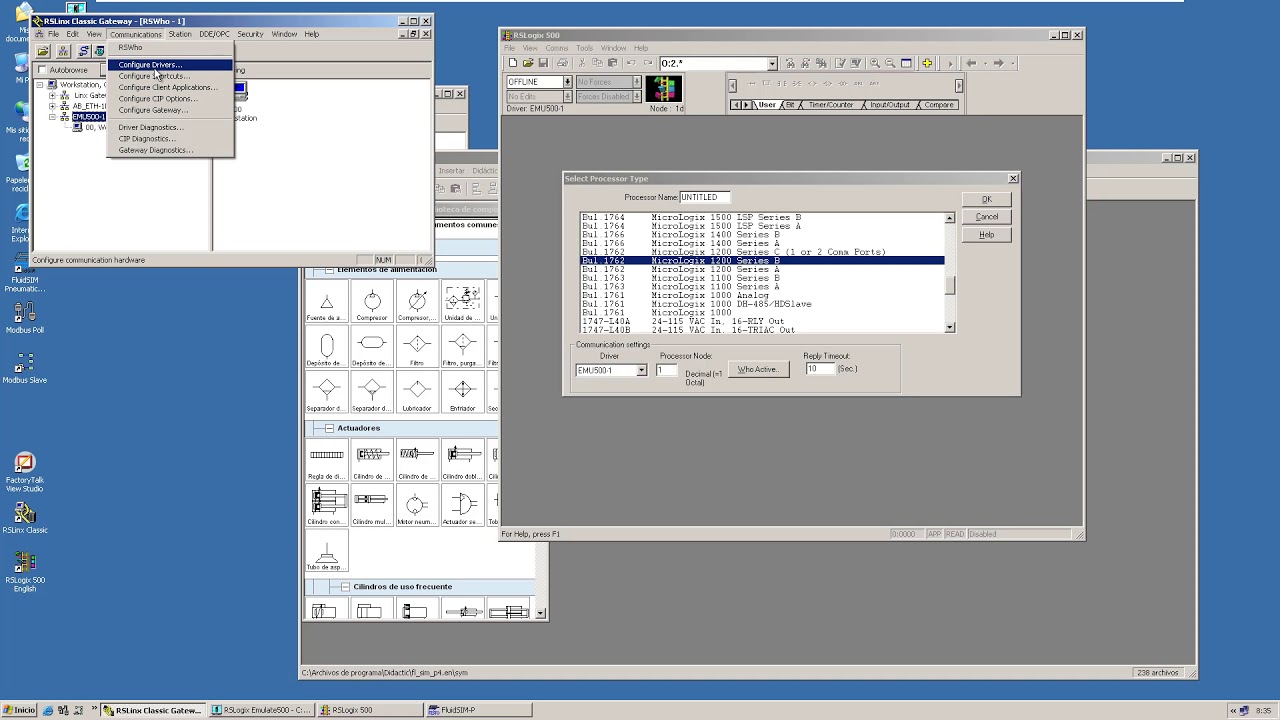
Task: Select the Enfriador symbol
Action: coord(462,393)
